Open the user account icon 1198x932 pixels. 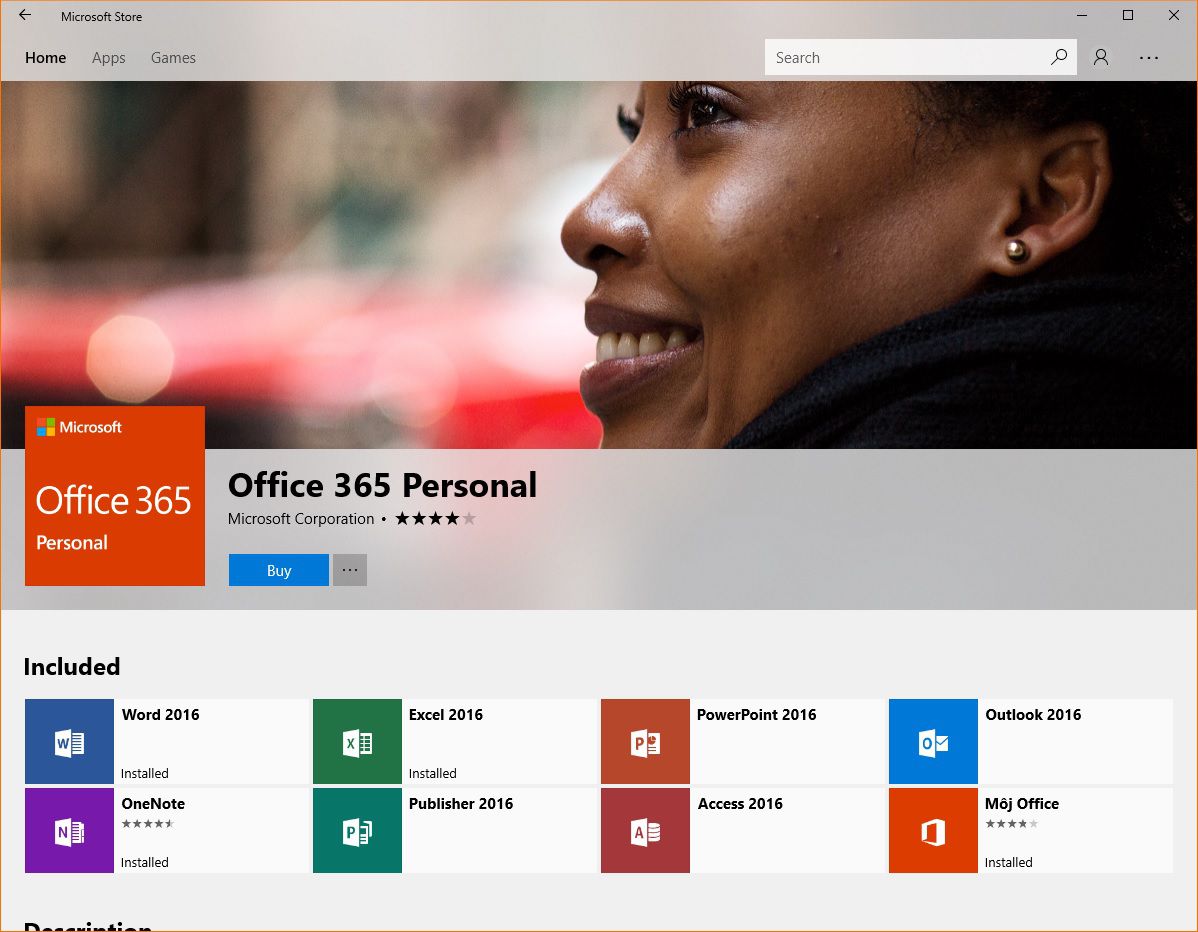(x=1101, y=57)
